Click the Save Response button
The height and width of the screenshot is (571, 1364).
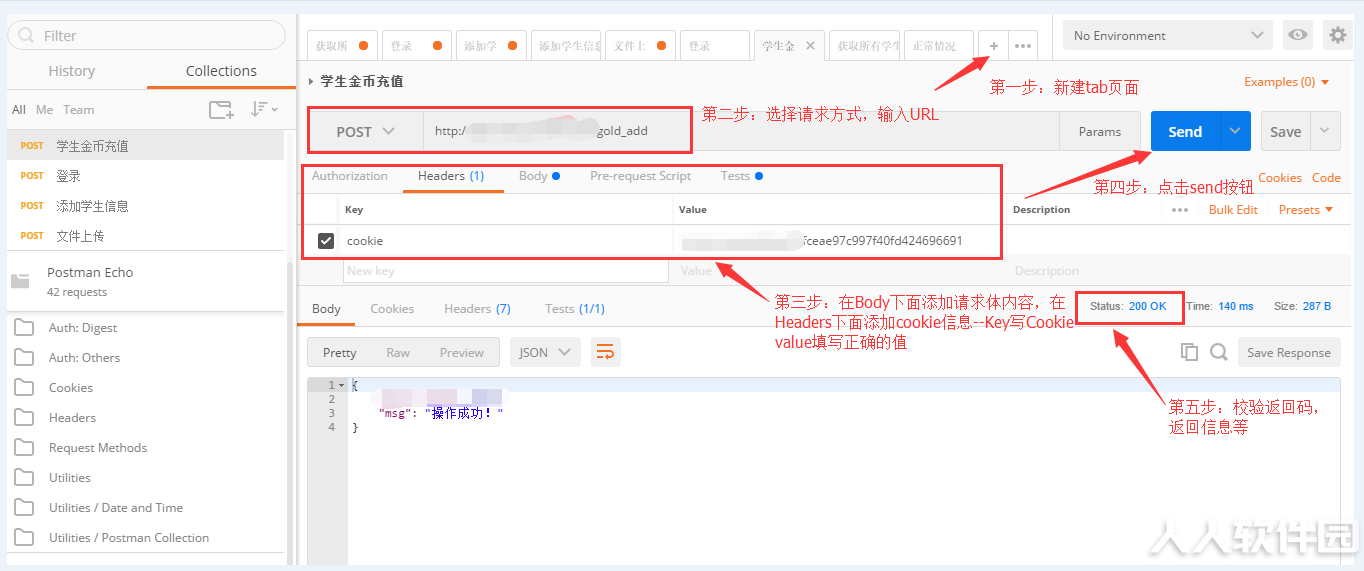[1289, 352]
